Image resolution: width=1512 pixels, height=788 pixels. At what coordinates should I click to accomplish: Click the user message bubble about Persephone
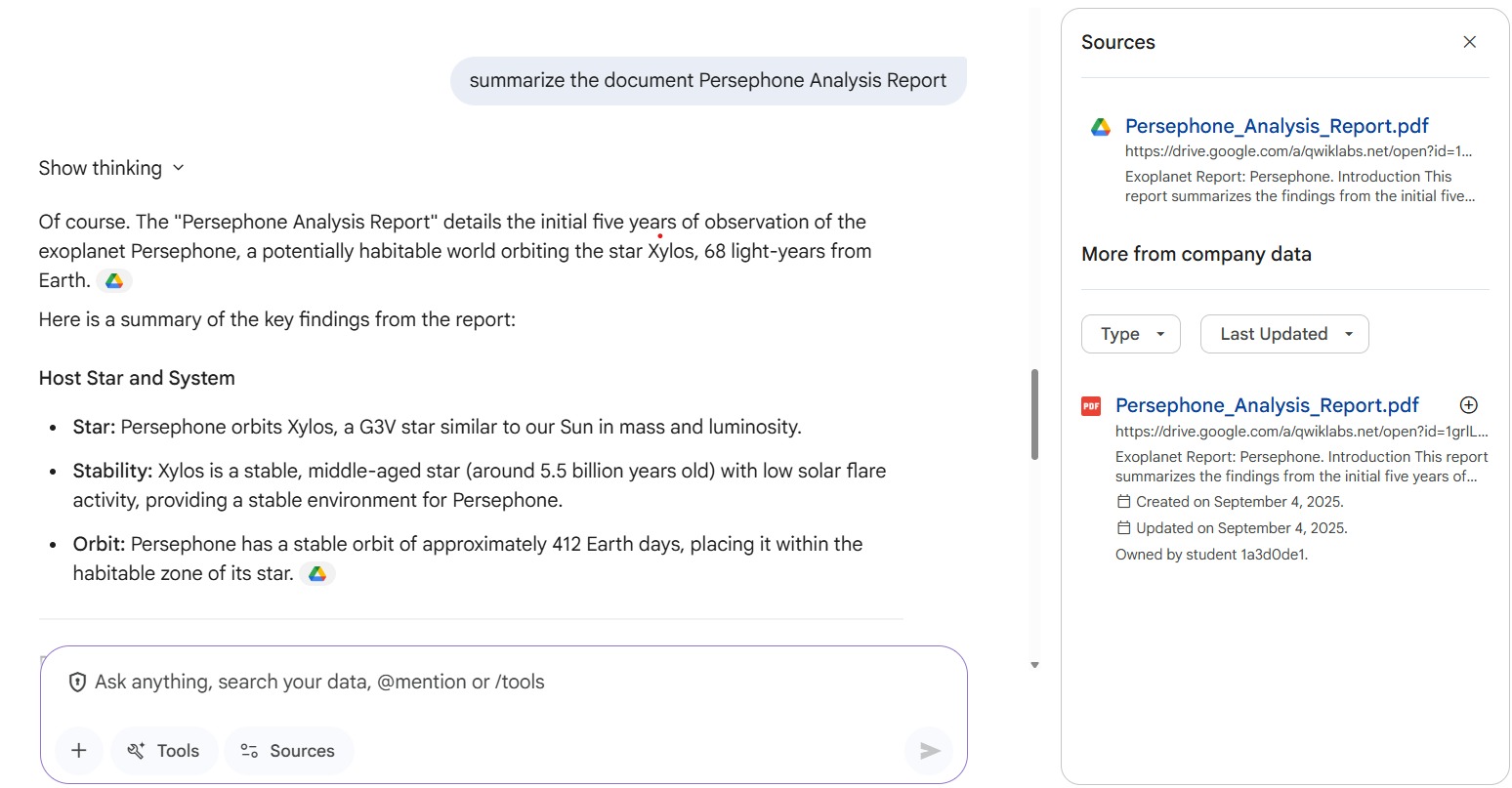tap(707, 81)
